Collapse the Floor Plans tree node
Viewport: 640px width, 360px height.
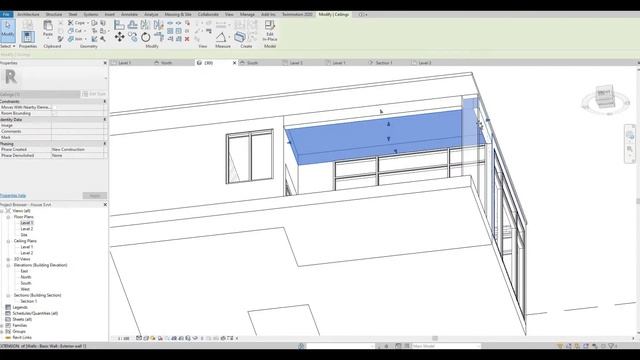[8, 217]
